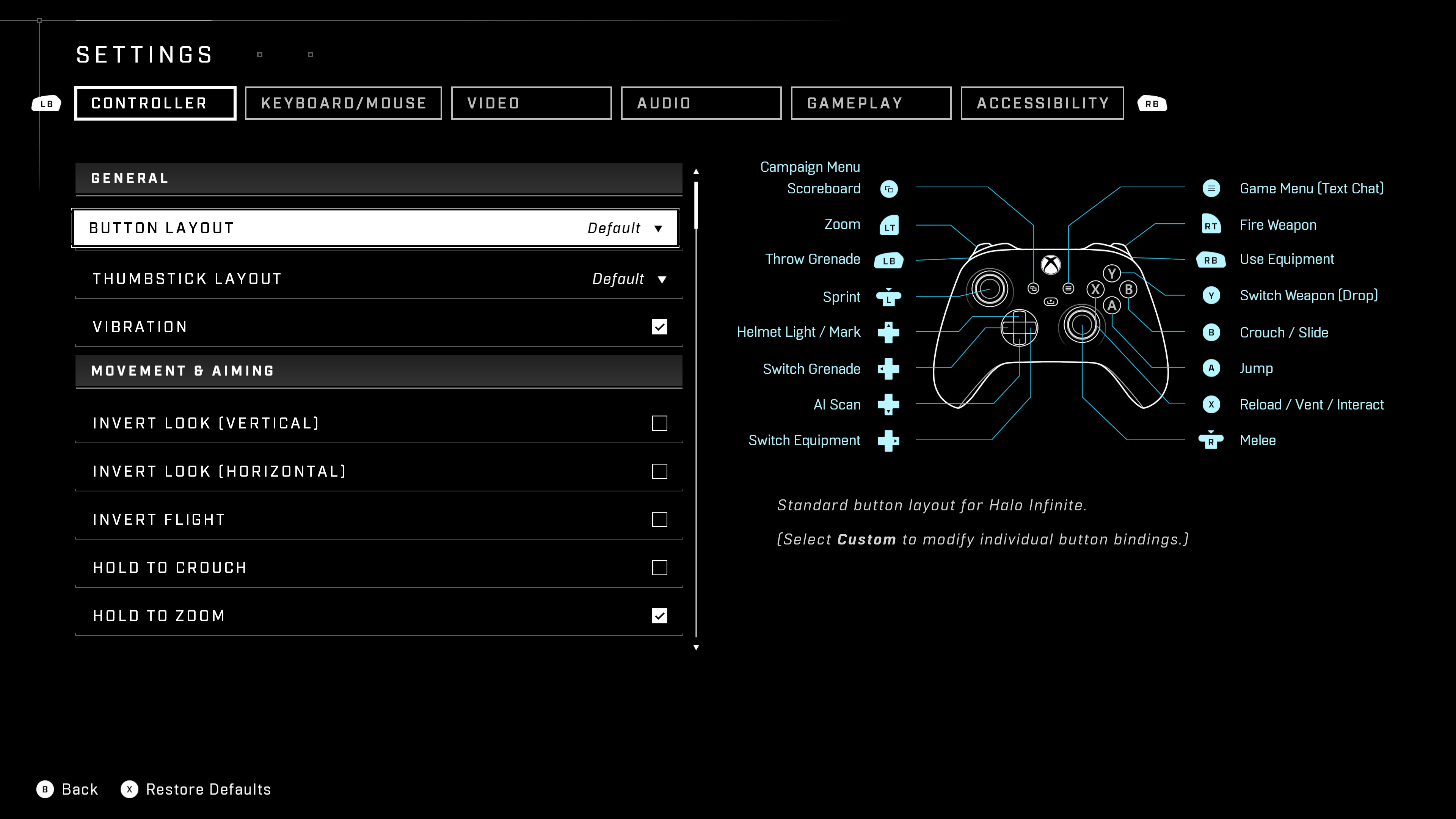The width and height of the screenshot is (1456, 819).
Task: Disable the Vibration checkbox
Action: pyautogui.click(x=660, y=326)
